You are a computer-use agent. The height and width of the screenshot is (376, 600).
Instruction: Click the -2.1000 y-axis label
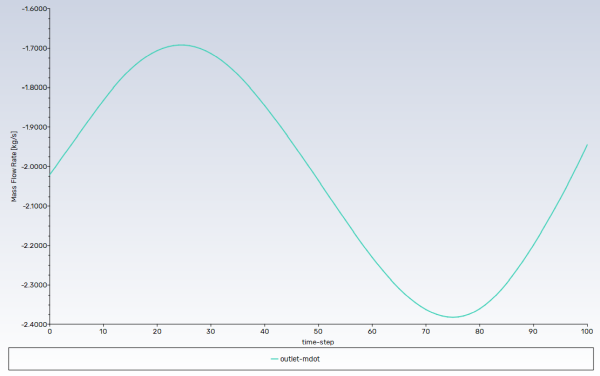34,206
